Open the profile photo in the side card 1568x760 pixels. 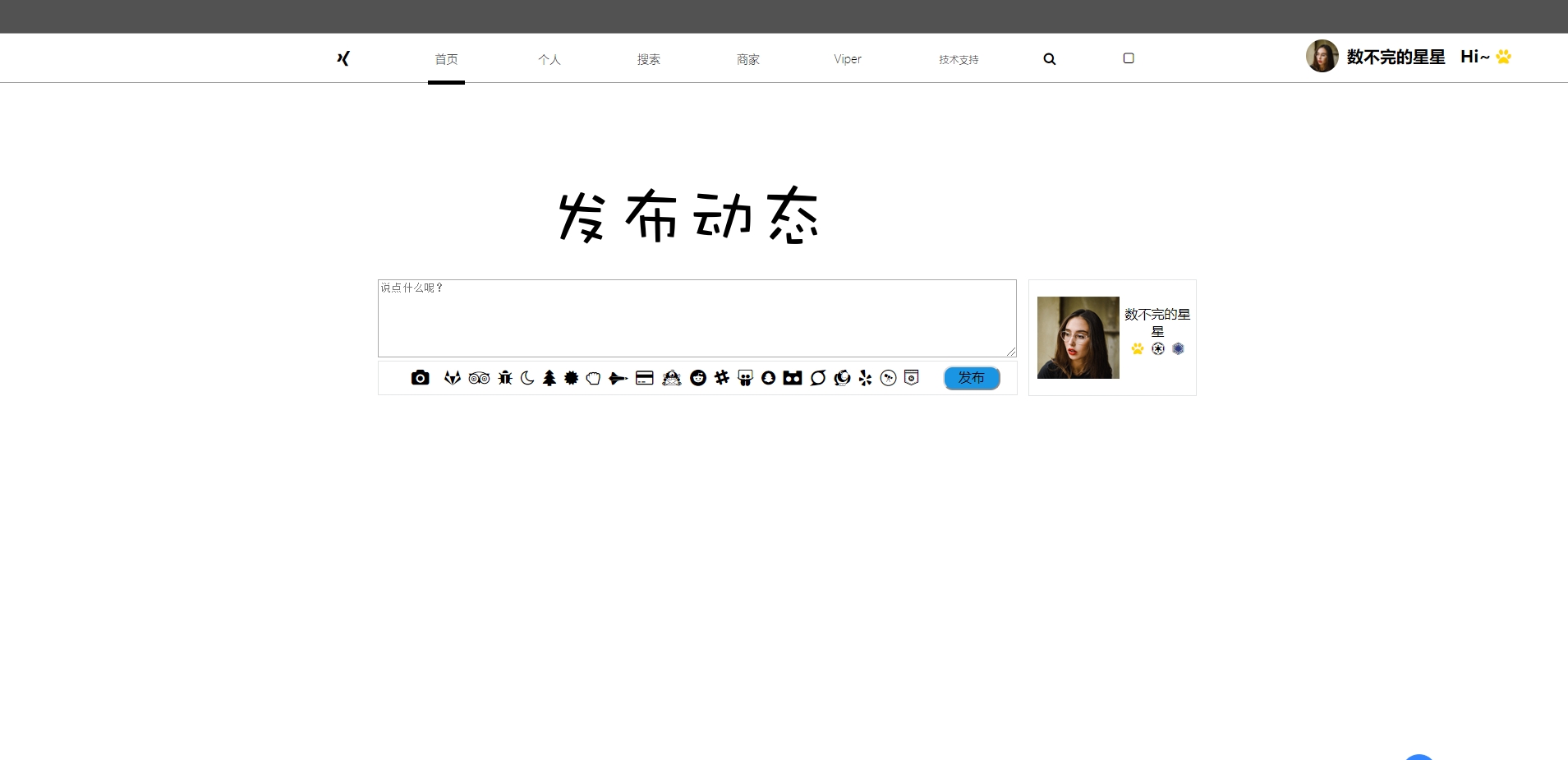pyautogui.click(x=1078, y=338)
